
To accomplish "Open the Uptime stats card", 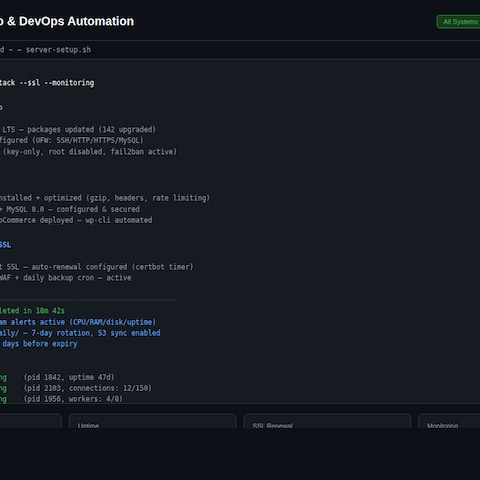I will [x=153, y=421].
